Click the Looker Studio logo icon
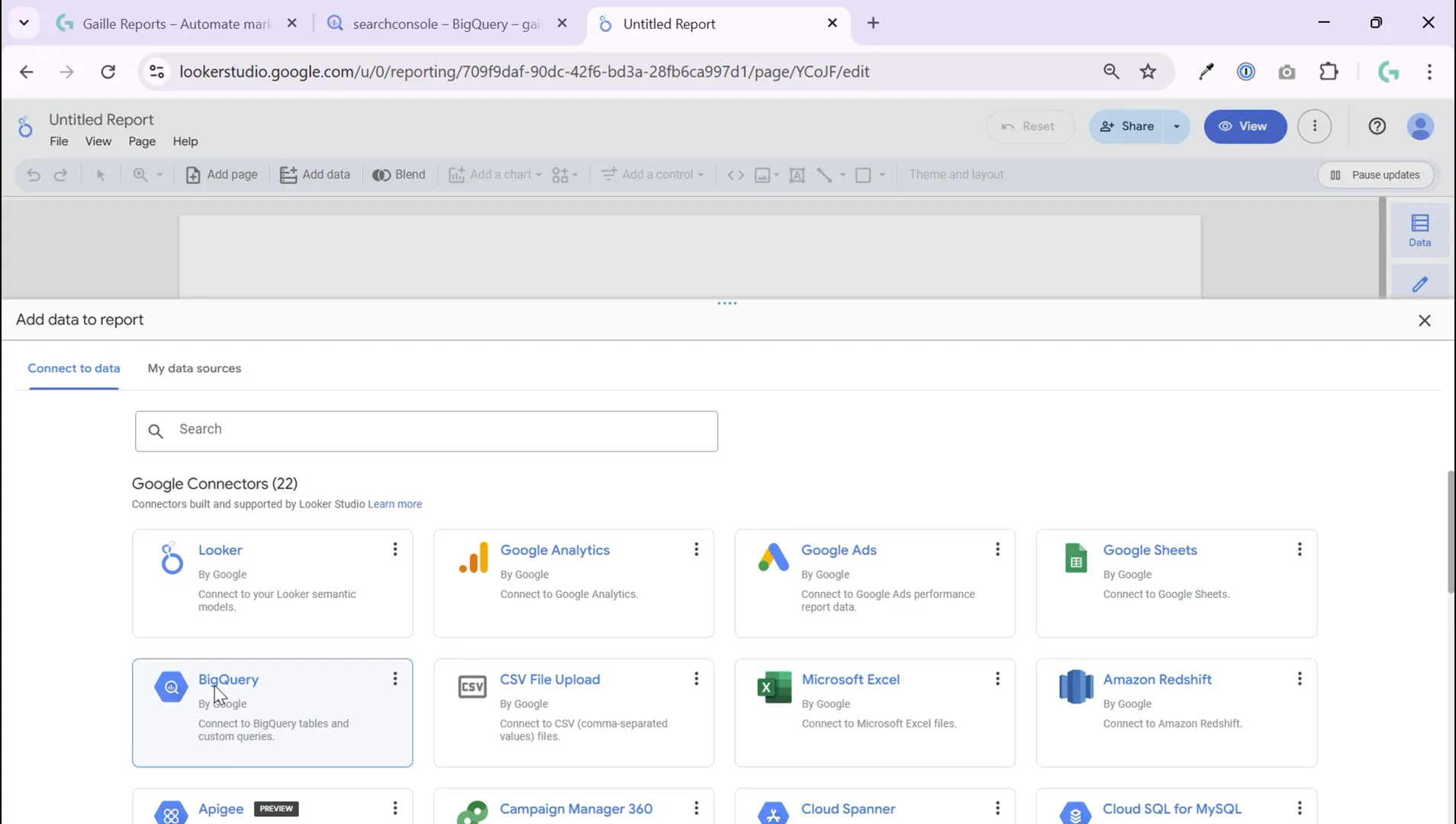 coord(25,127)
